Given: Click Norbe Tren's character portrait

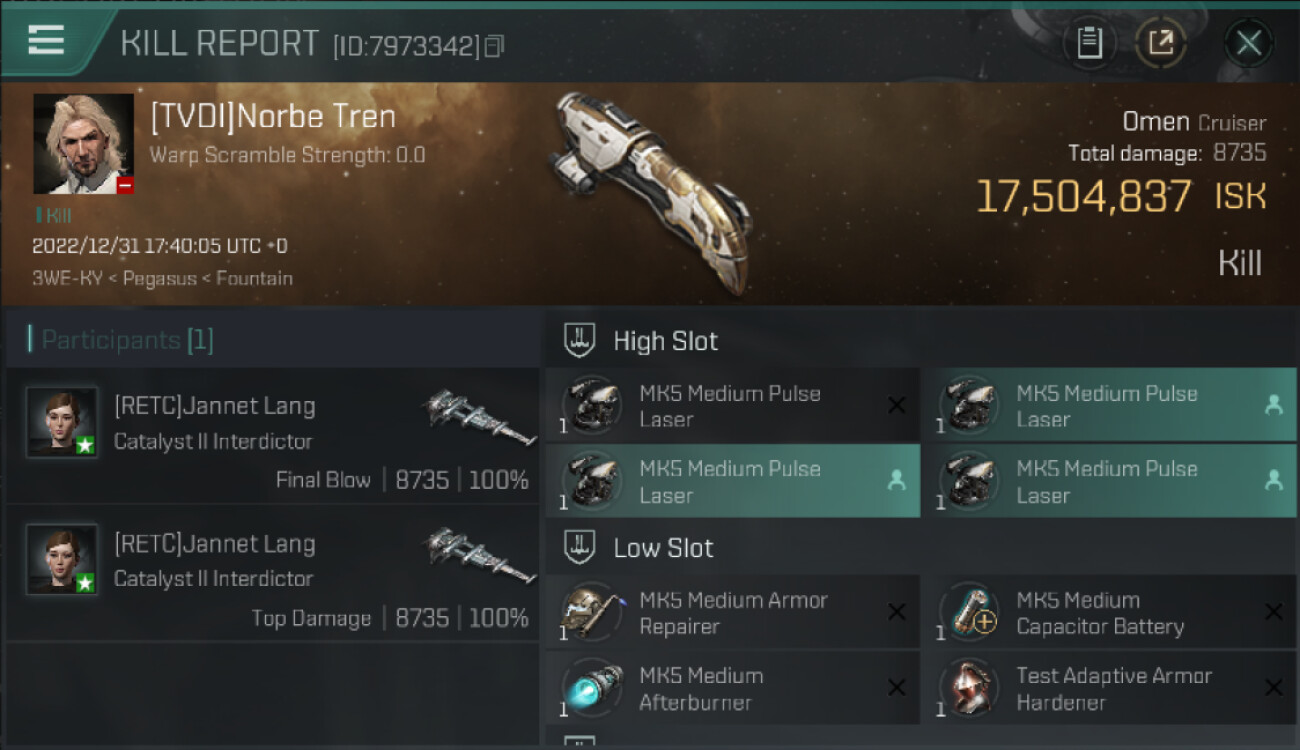Looking at the screenshot, I should pyautogui.click(x=83, y=143).
